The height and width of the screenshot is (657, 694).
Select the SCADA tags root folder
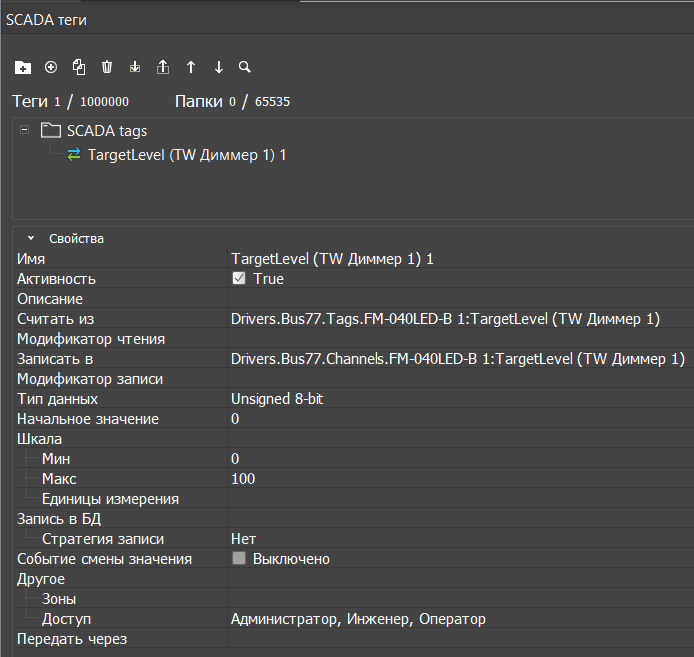point(106,130)
